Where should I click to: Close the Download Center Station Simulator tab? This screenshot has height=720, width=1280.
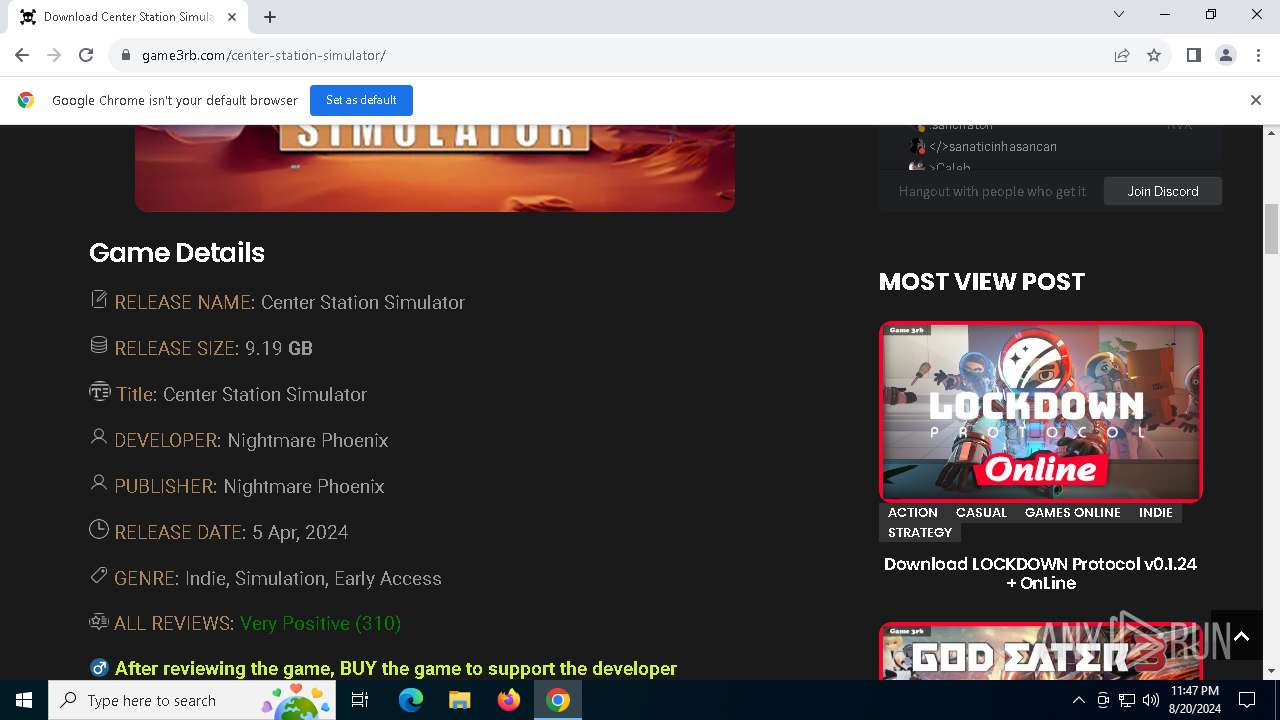pos(232,16)
